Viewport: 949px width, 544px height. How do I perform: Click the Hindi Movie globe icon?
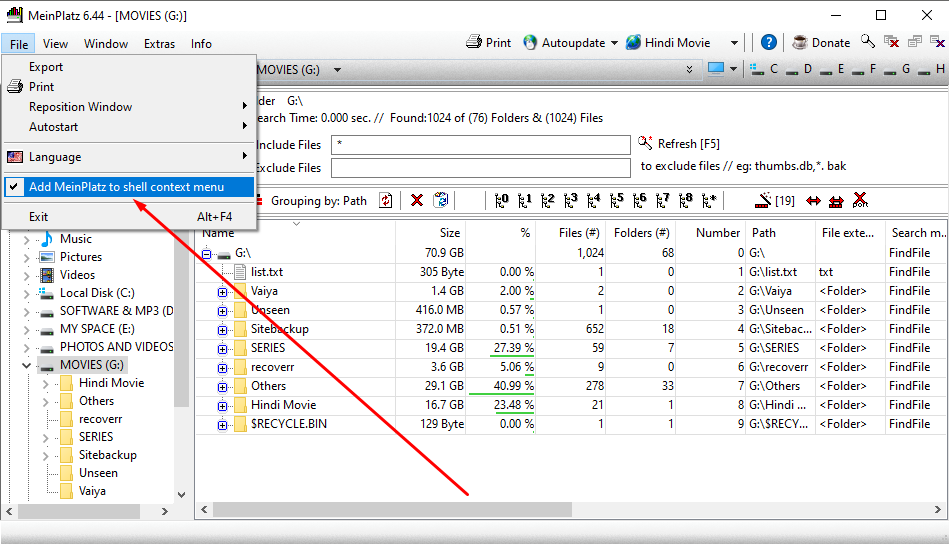coord(633,43)
